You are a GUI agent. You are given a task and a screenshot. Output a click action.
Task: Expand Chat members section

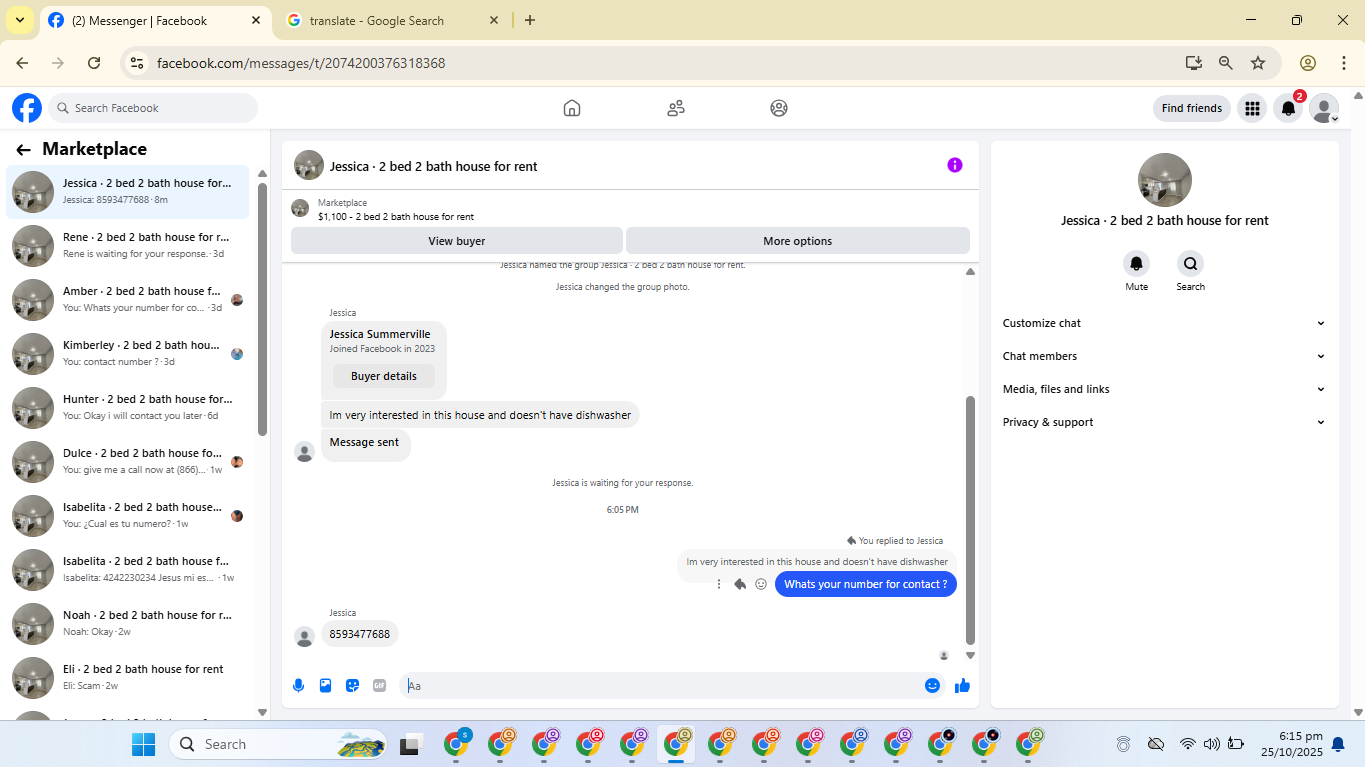click(1164, 356)
